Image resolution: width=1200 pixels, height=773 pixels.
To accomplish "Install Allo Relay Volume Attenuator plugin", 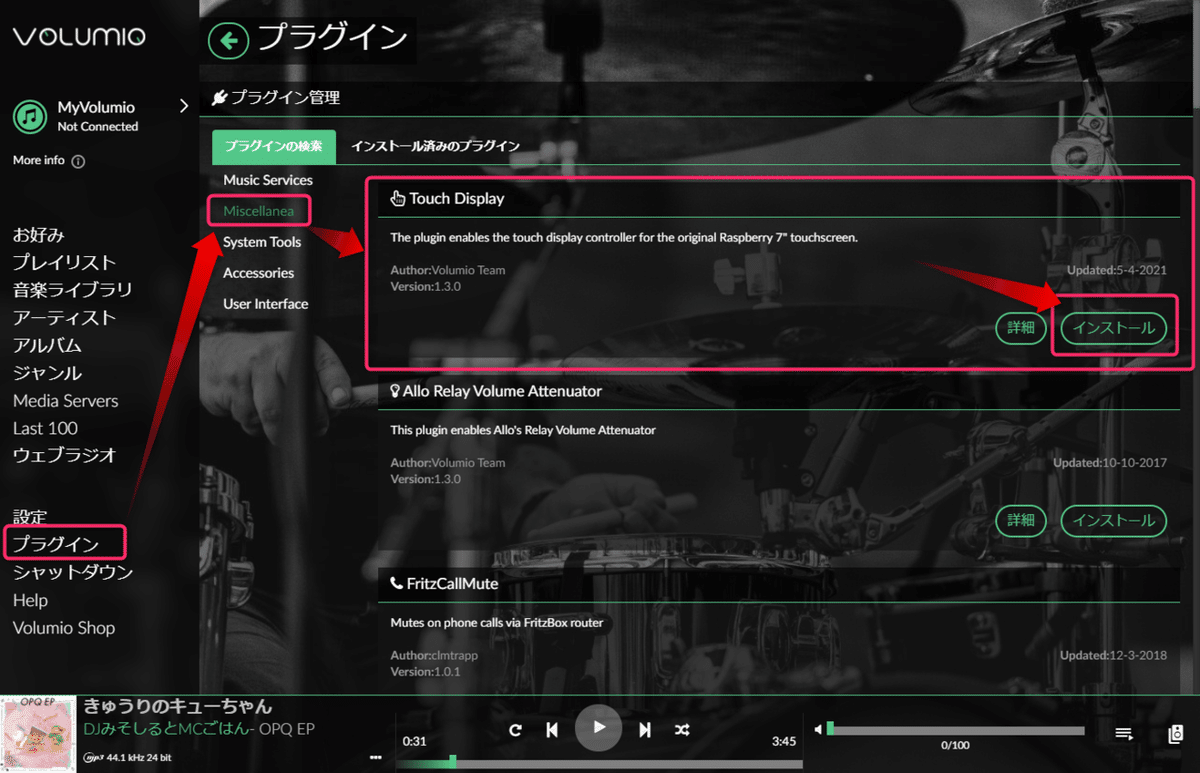I will click(x=1114, y=520).
